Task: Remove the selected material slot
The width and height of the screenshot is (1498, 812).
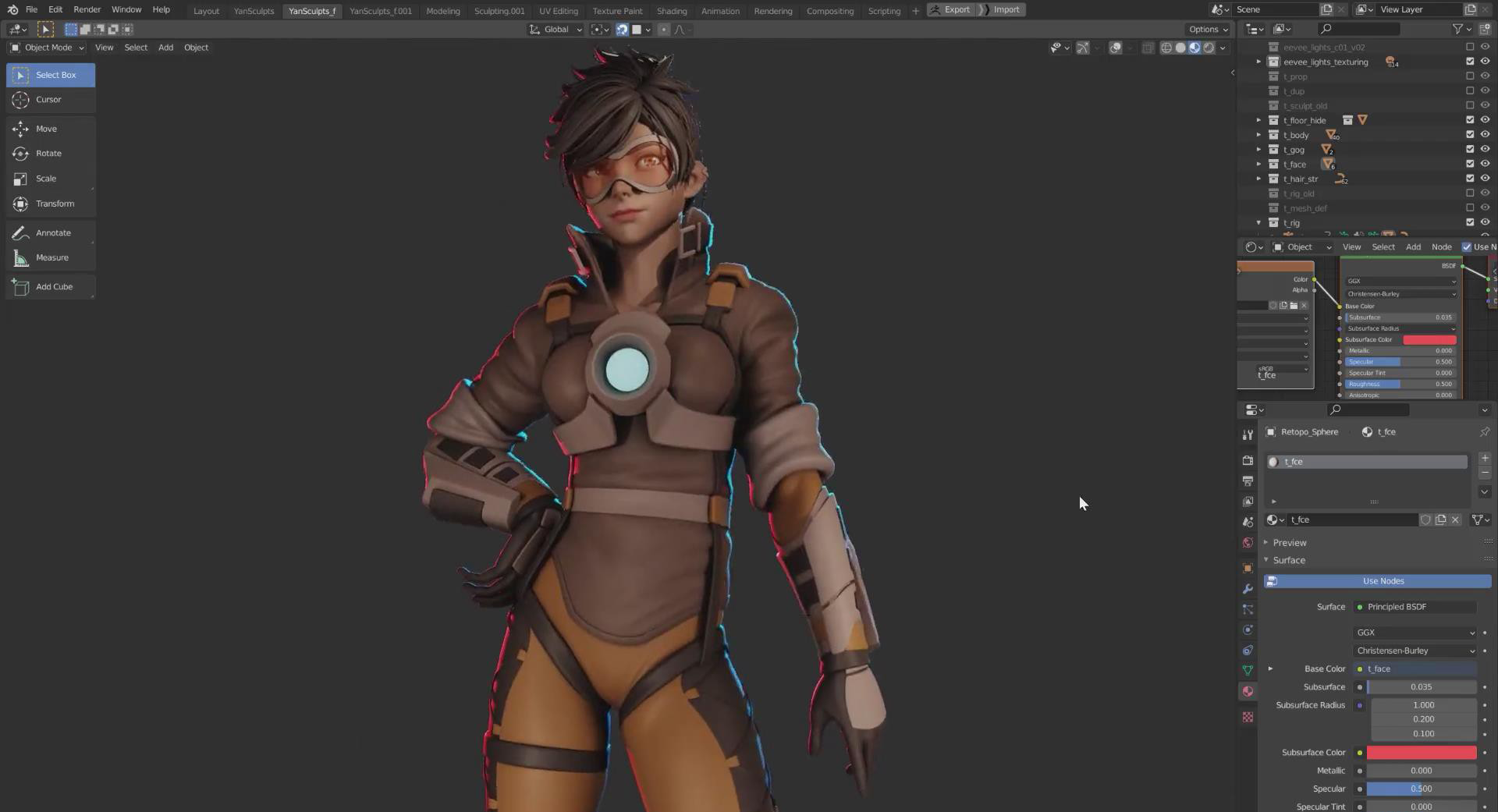Action: (x=1485, y=473)
